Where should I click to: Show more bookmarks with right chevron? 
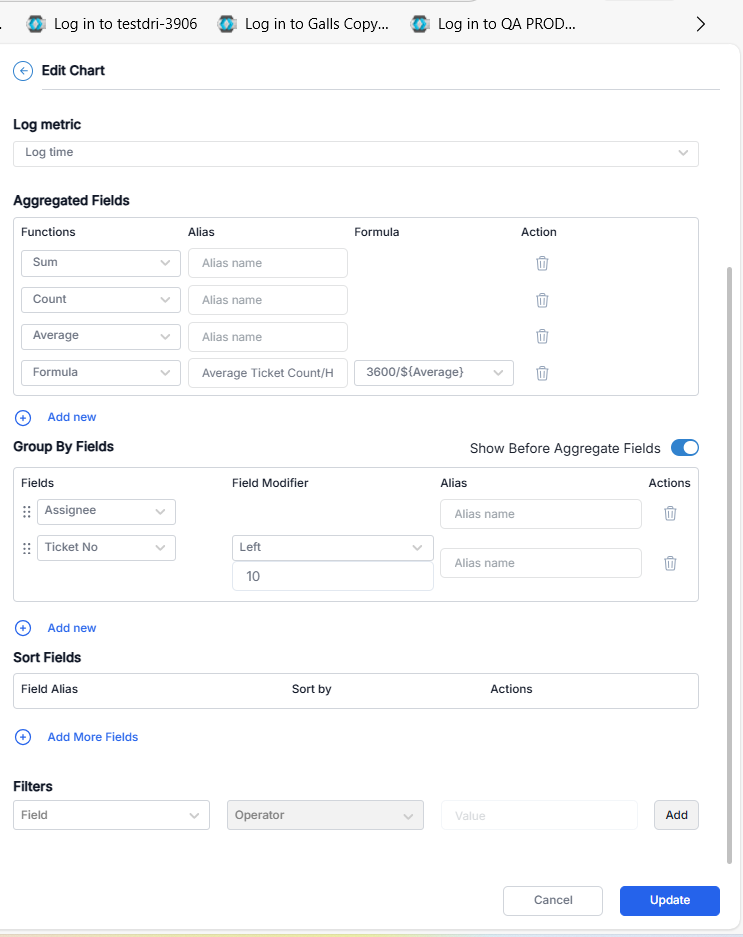701,24
